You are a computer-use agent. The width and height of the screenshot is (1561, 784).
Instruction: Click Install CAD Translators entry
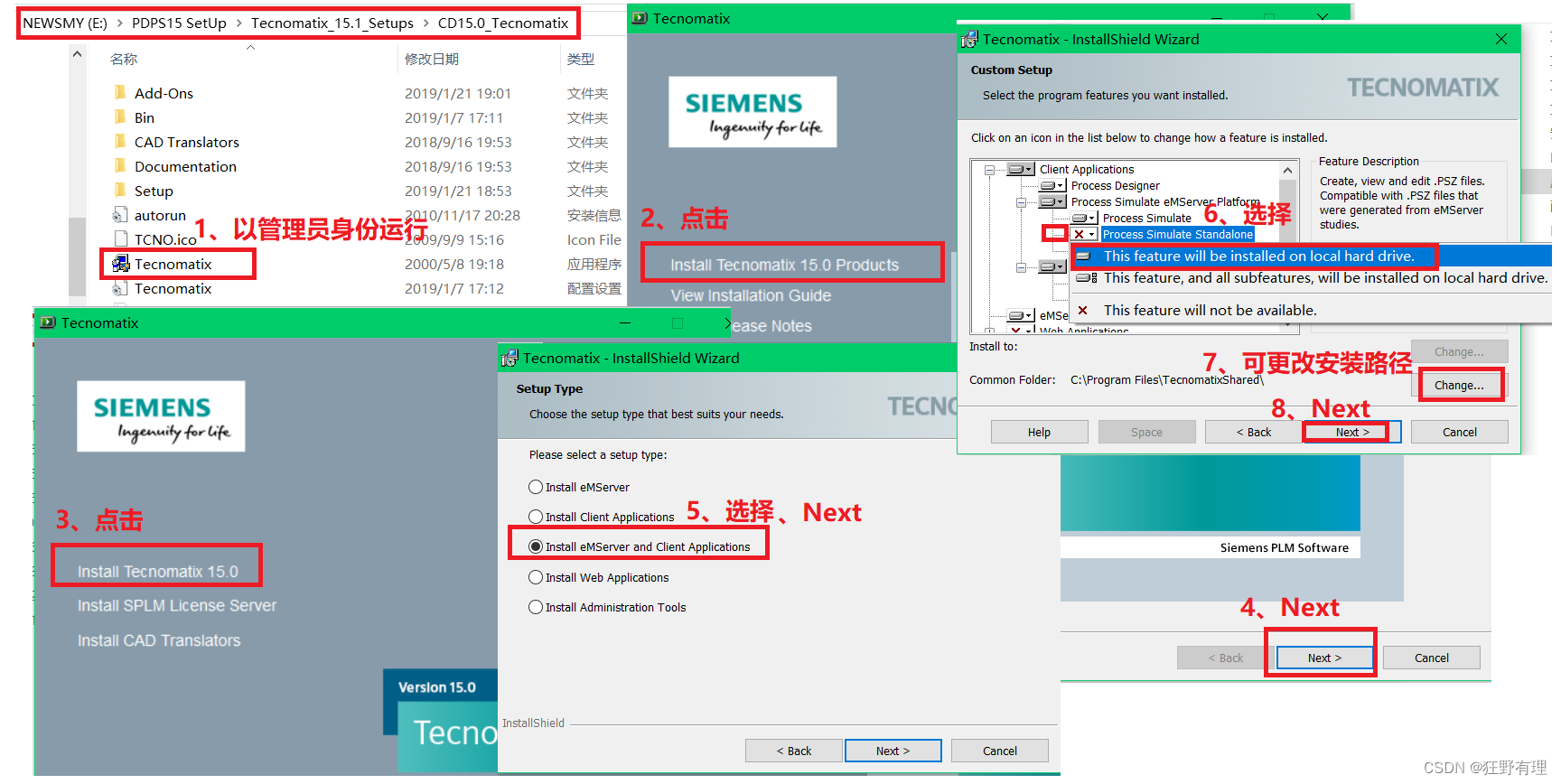point(159,641)
